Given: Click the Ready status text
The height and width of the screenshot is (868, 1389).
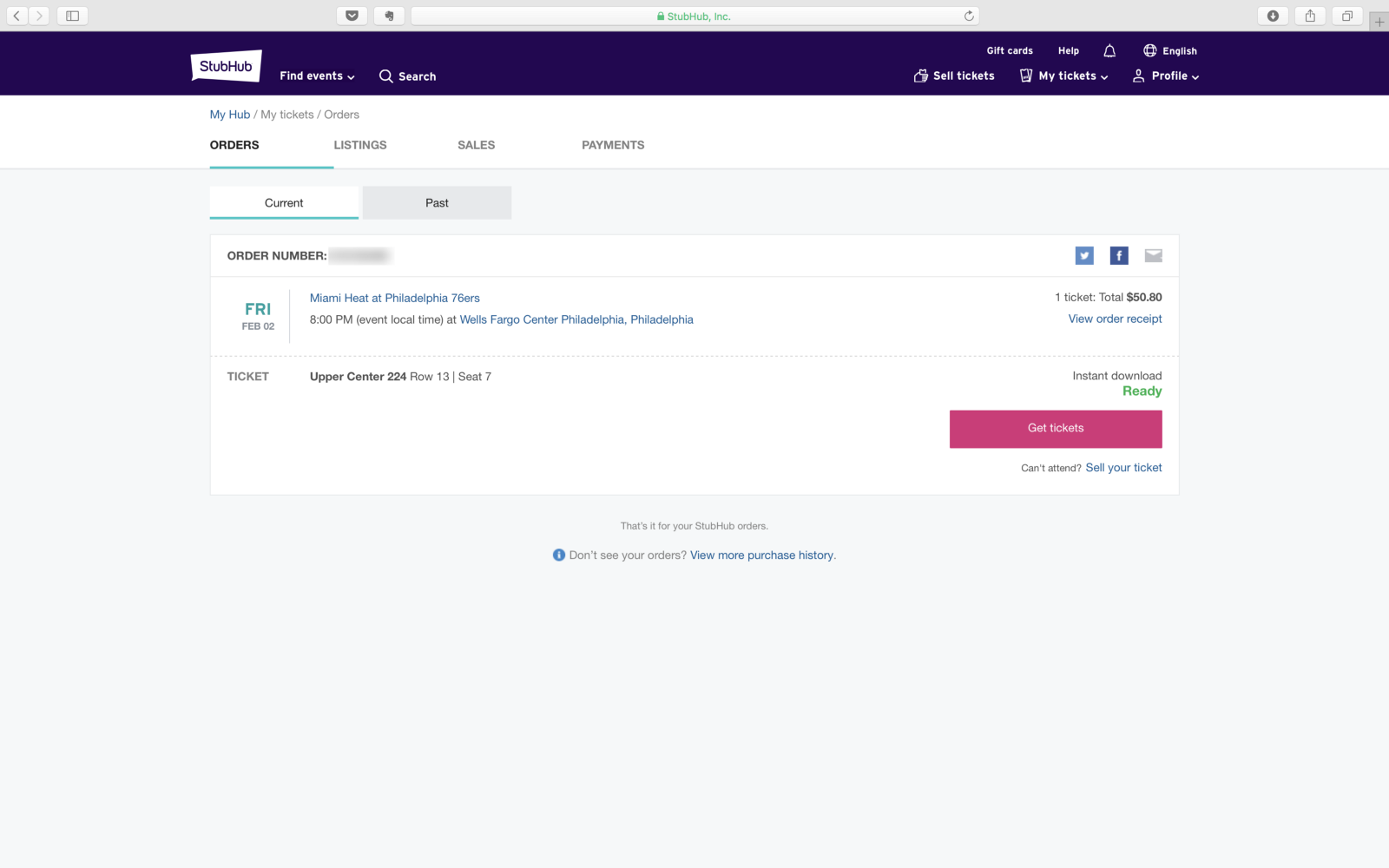Looking at the screenshot, I should [1142, 391].
